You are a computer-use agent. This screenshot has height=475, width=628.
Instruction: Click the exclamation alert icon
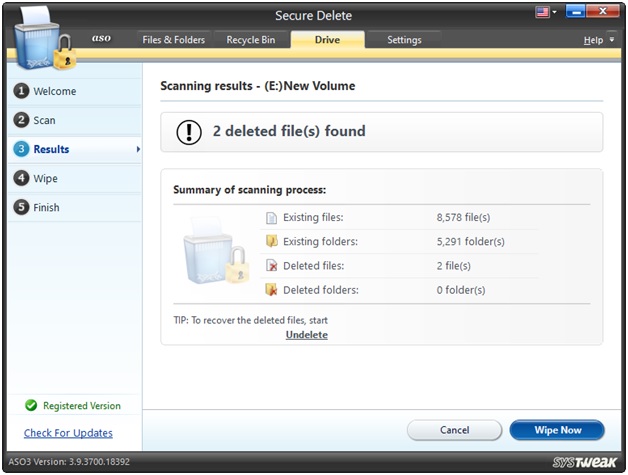click(x=189, y=132)
